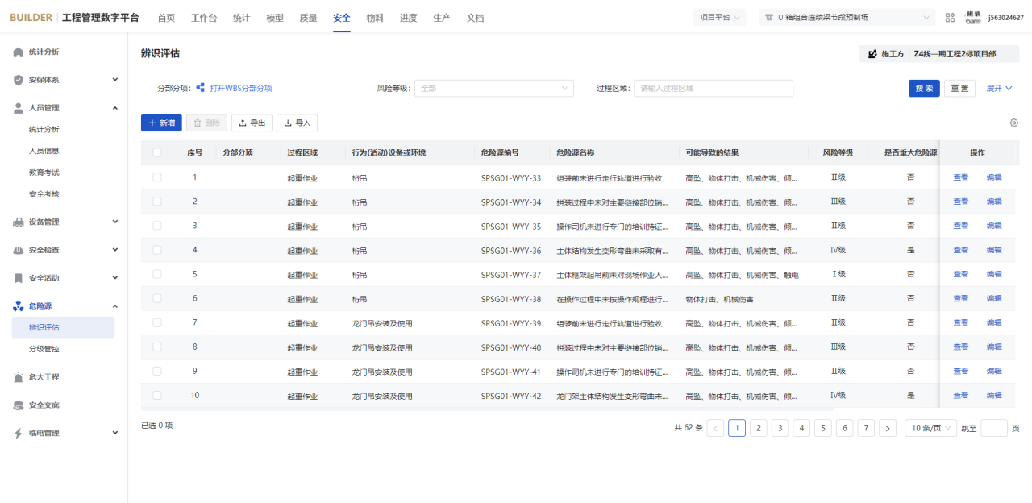Viewport: 1032px width, 503px height.
Task: Open the user avatar beside j563024627
Action: click(x=973, y=18)
